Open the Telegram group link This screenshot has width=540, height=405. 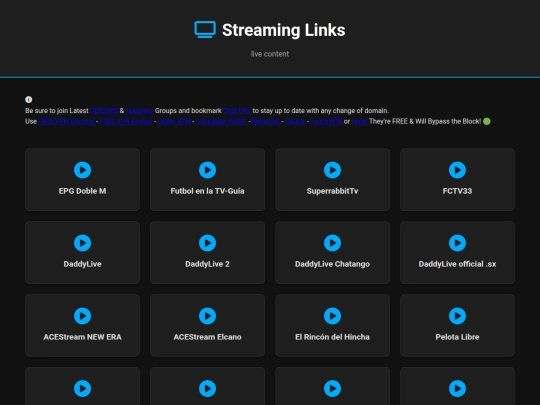pos(139,111)
